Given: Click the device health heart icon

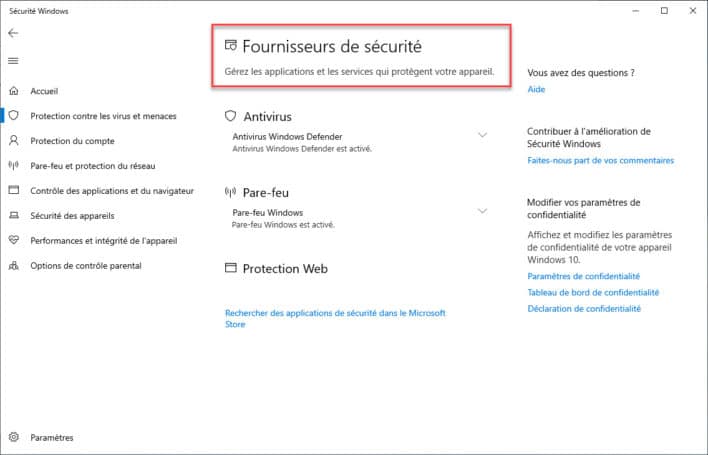Looking at the screenshot, I should [x=14, y=240].
